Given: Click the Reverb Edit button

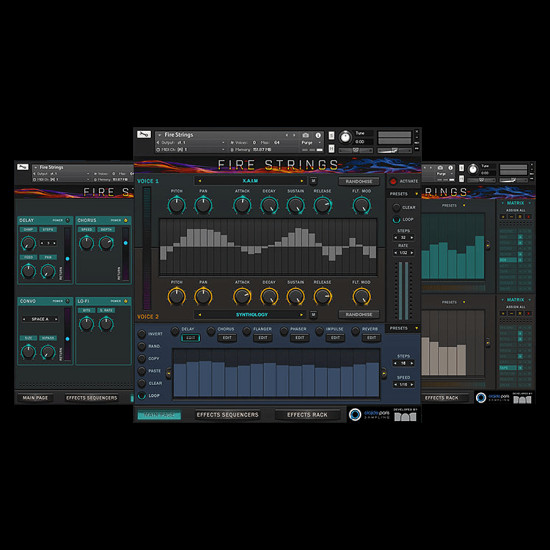Looking at the screenshot, I should tap(371, 338).
